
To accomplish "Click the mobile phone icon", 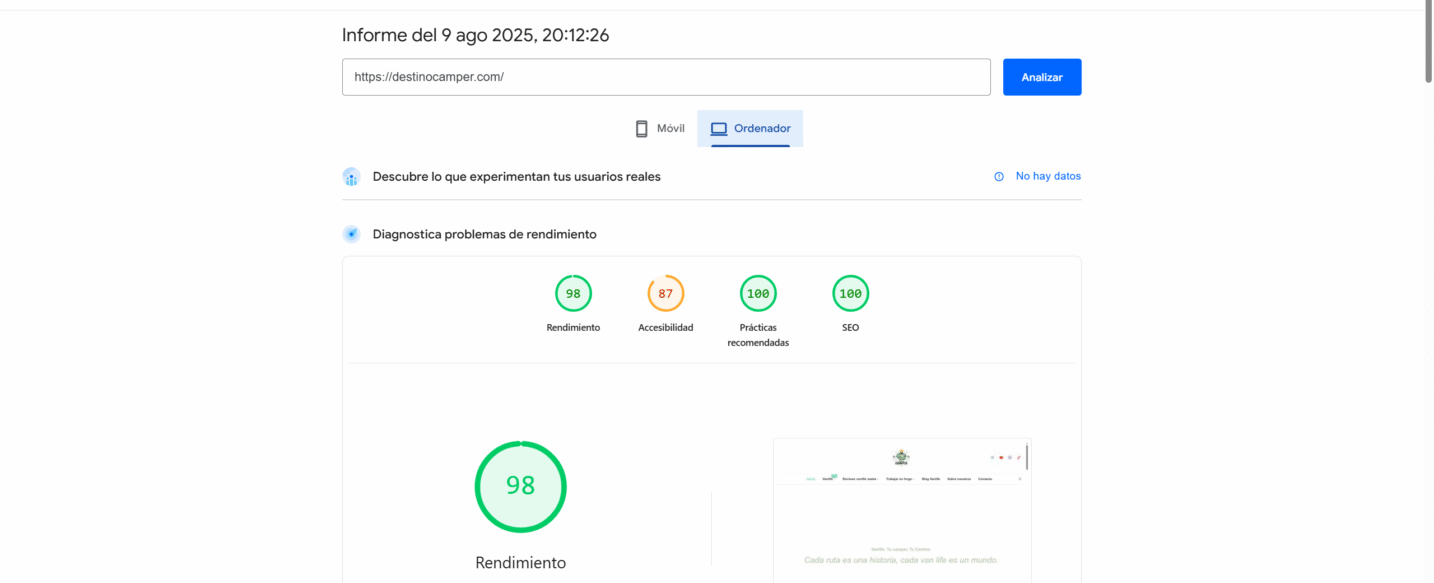I will point(642,129).
